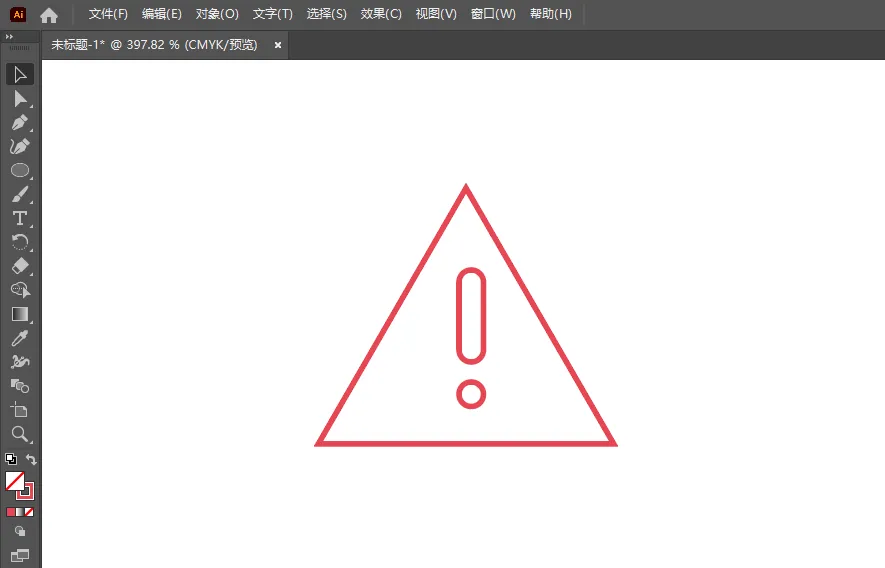Select the Artboard tool
This screenshot has height=568, width=885.
(20, 410)
